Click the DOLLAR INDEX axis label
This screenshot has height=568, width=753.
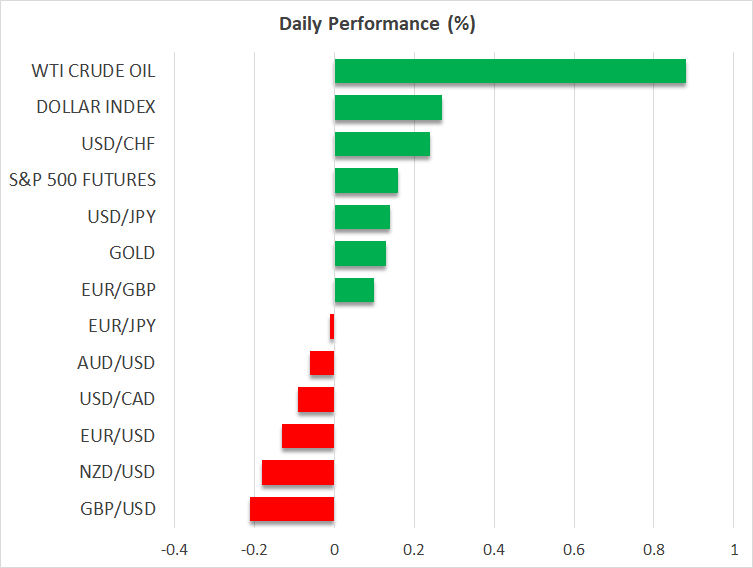[x=96, y=108]
